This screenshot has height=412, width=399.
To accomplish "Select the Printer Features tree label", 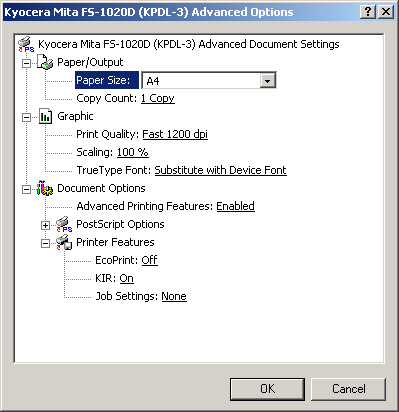I will pyautogui.click(x=115, y=242).
